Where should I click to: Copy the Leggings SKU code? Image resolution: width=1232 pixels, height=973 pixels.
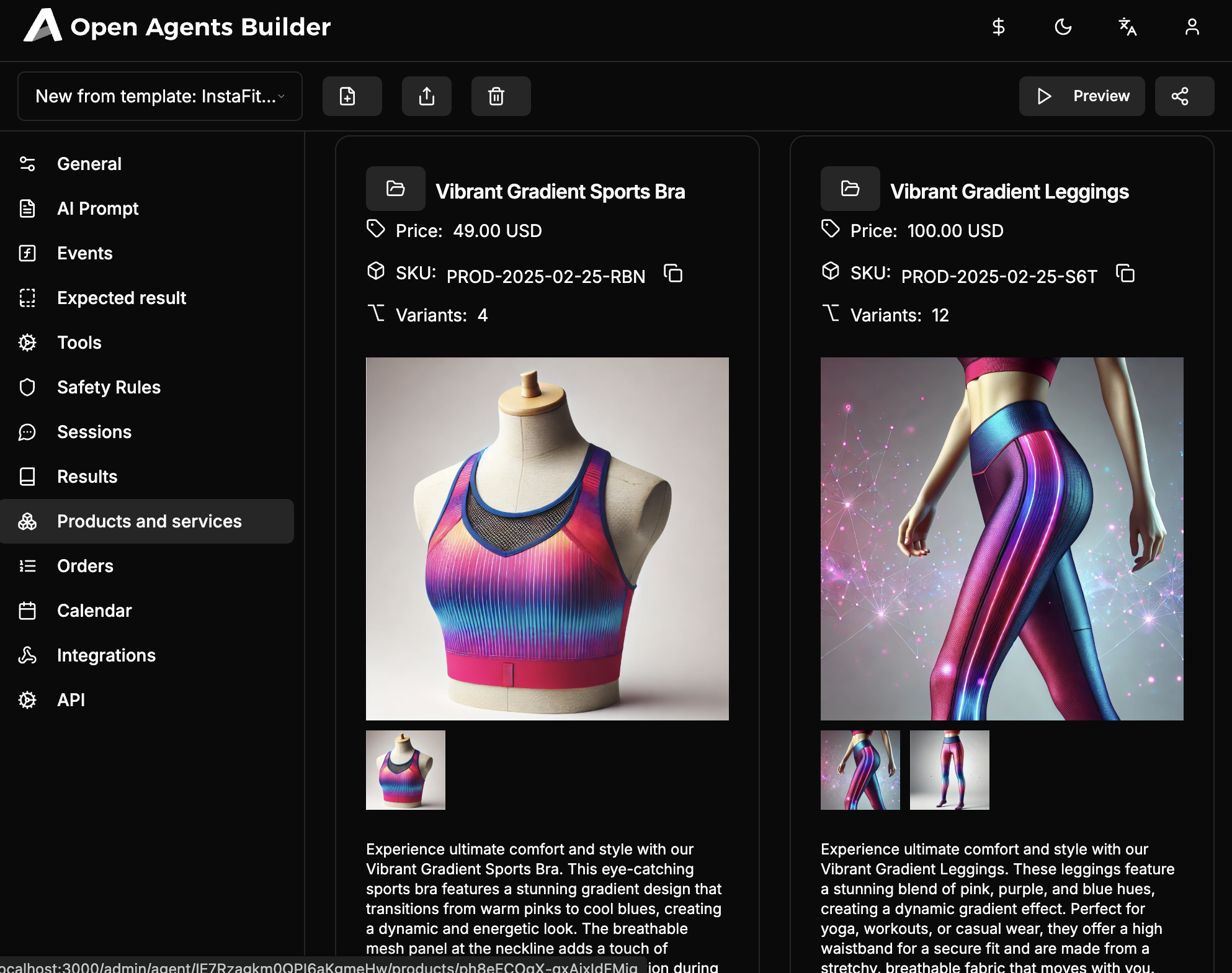point(1125,274)
